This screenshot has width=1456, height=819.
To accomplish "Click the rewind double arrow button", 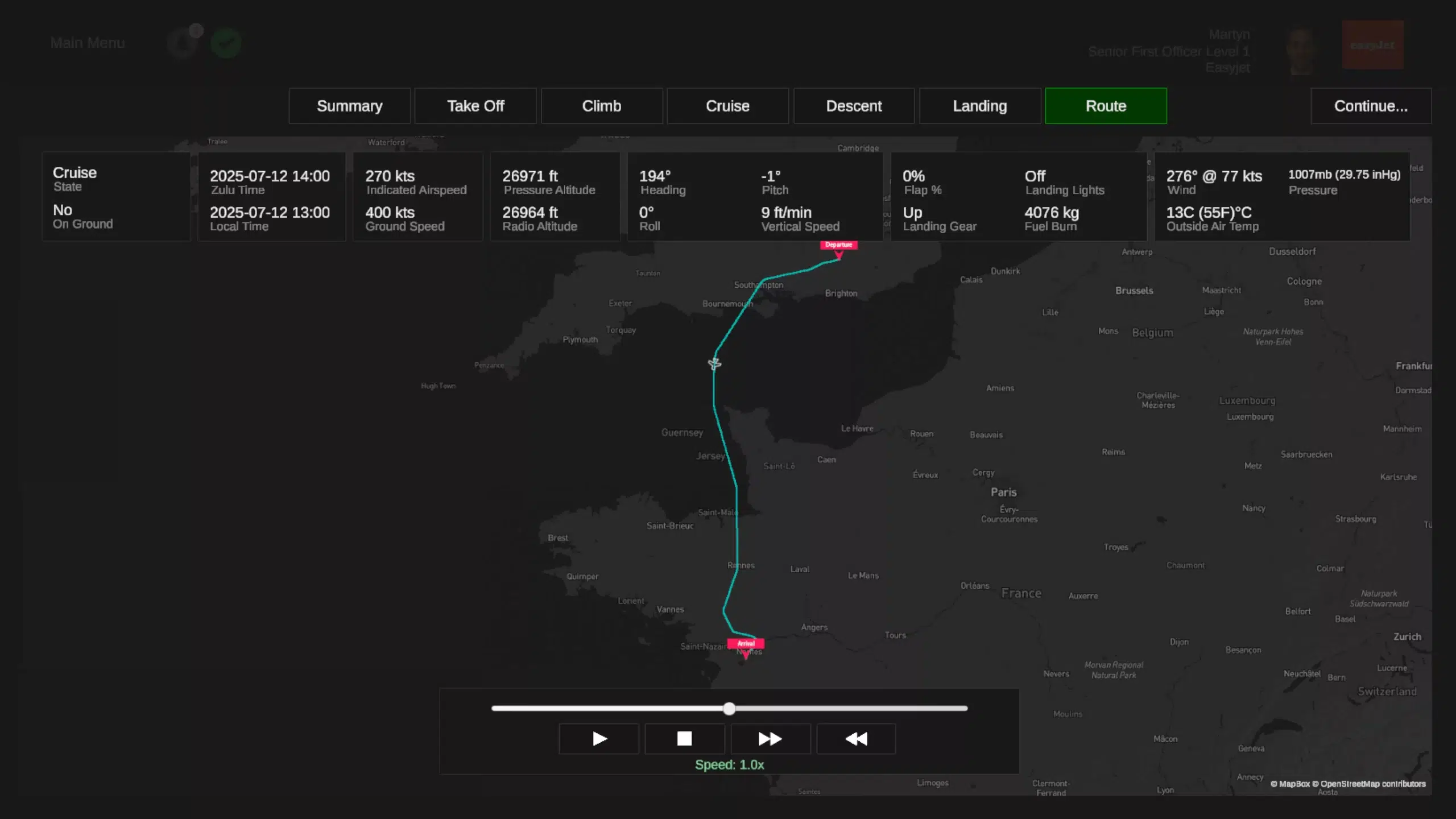I will (856, 738).
